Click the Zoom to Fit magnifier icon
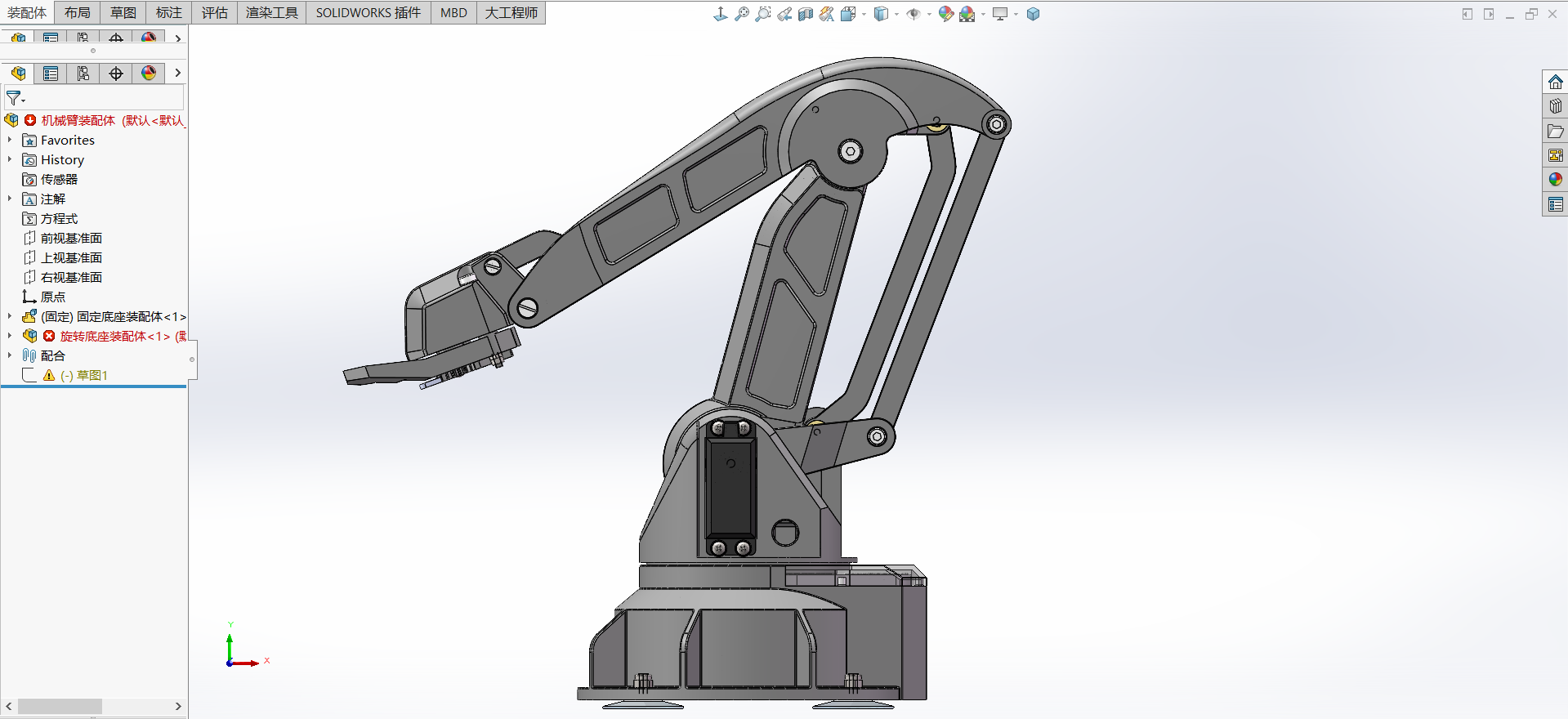Viewport: 1568px width, 719px height. click(x=742, y=14)
